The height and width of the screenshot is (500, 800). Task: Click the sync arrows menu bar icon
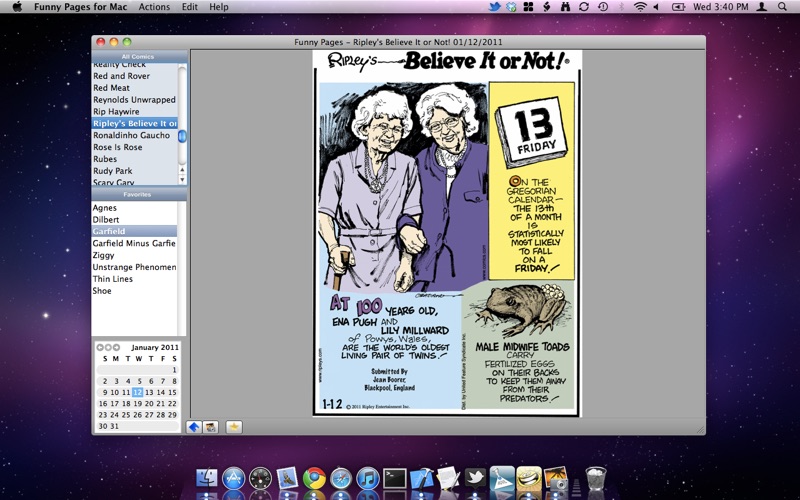pyautogui.click(x=584, y=7)
